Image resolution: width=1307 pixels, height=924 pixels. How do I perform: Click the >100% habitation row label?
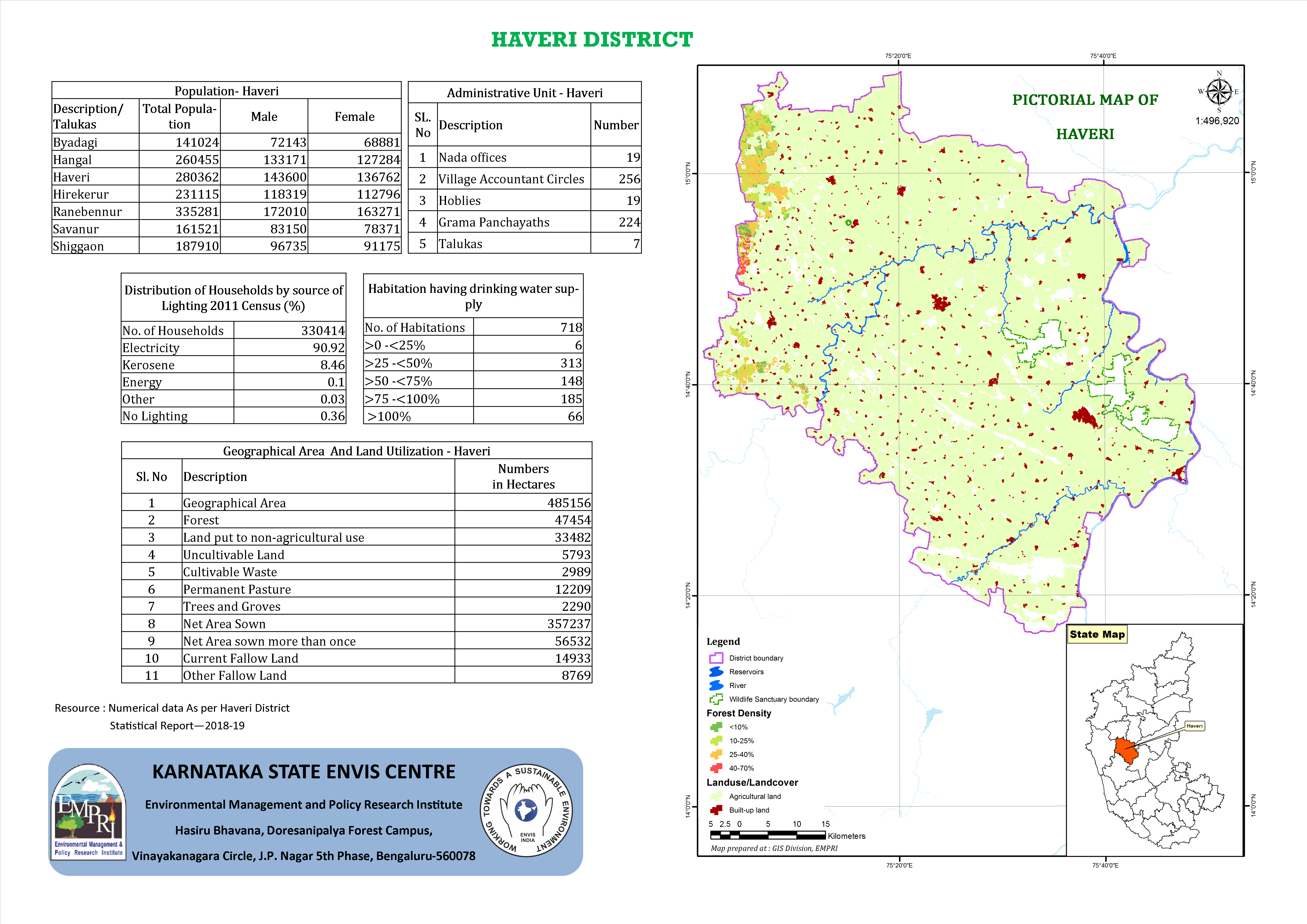point(389,416)
